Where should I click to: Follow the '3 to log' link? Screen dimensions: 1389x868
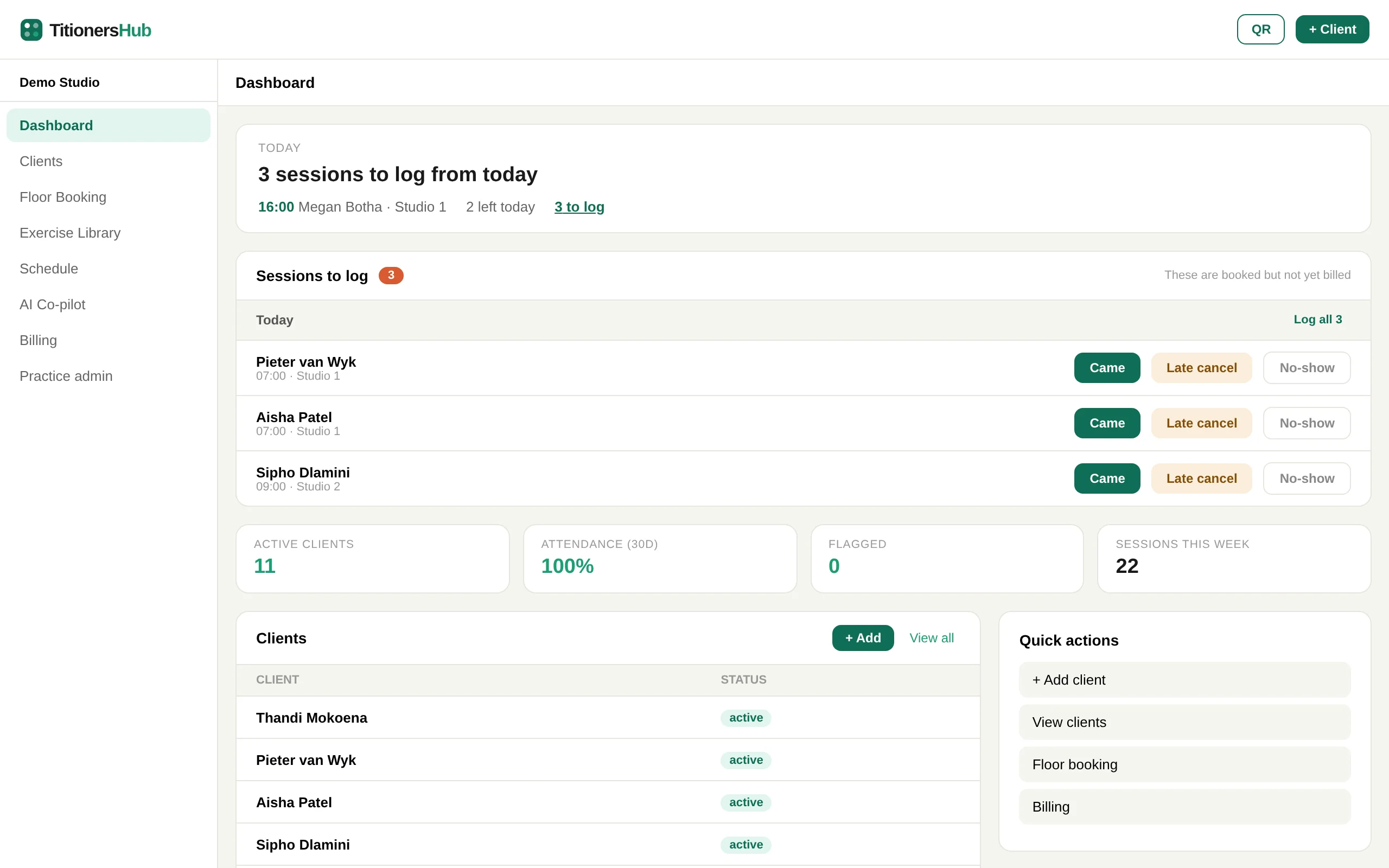click(579, 207)
